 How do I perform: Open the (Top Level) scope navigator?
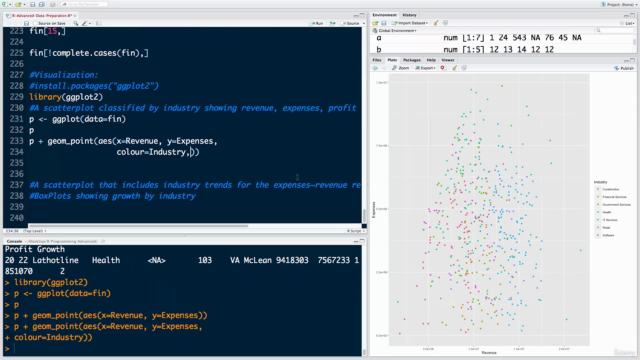tap(35, 231)
